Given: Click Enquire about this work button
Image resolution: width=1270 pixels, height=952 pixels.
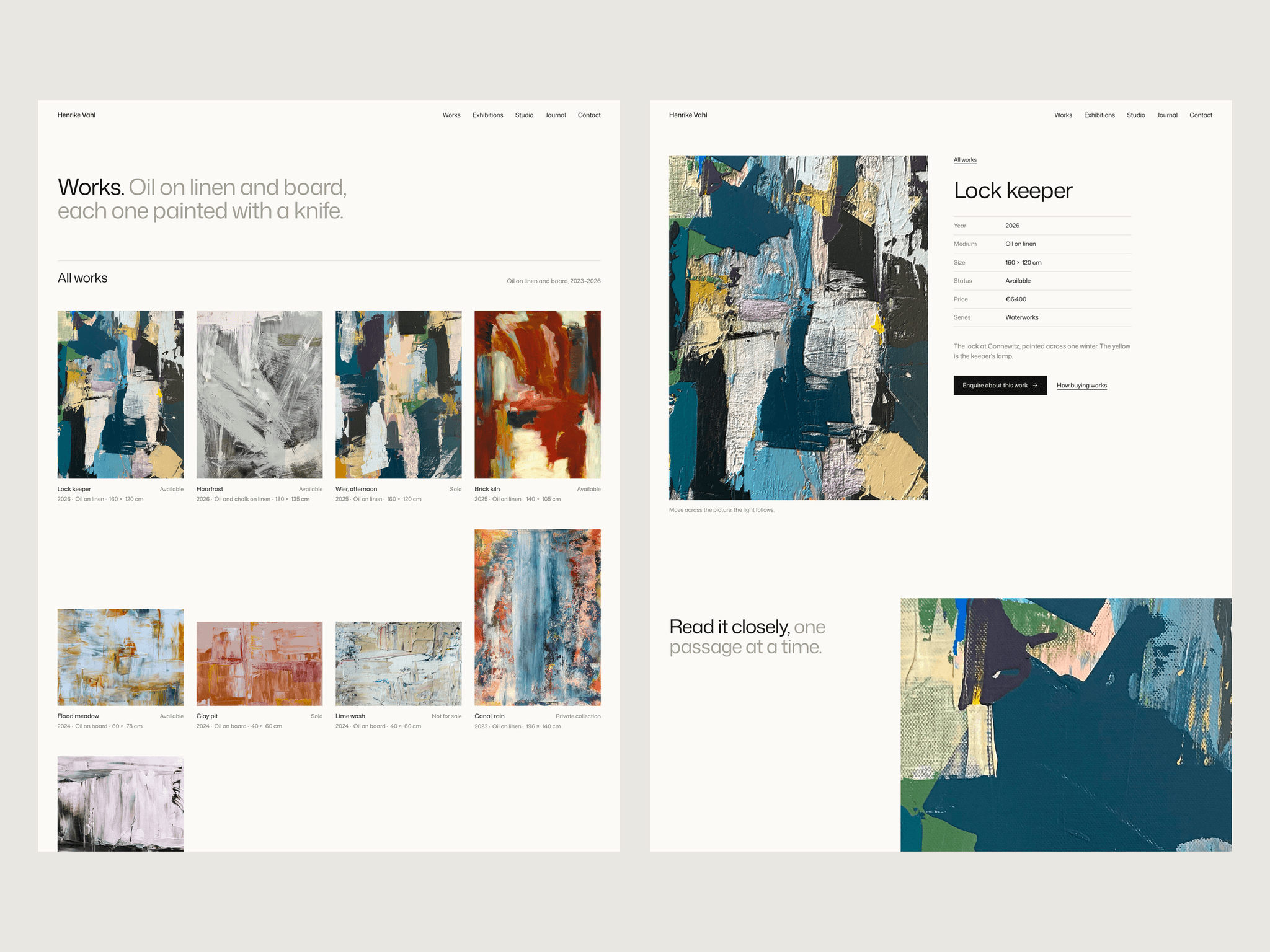Looking at the screenshot, I should (x=1000, y=386).
